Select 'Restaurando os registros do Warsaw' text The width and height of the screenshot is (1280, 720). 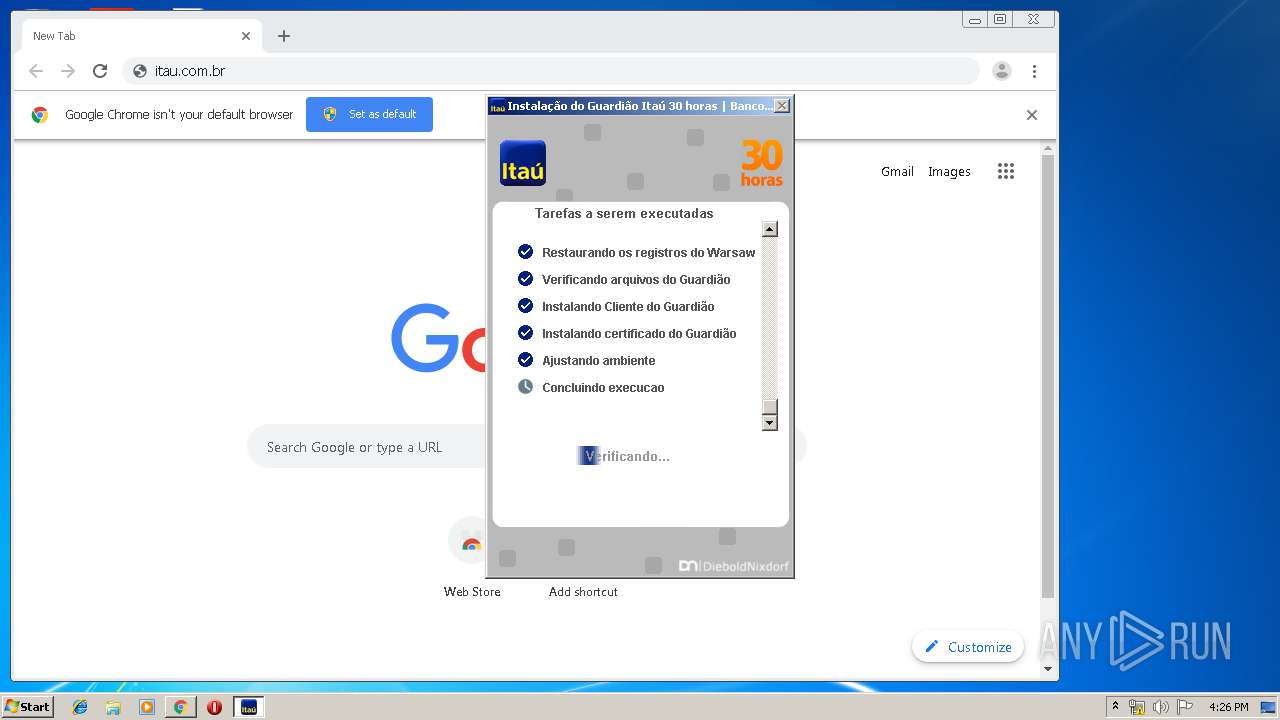[x=649, y=253]
